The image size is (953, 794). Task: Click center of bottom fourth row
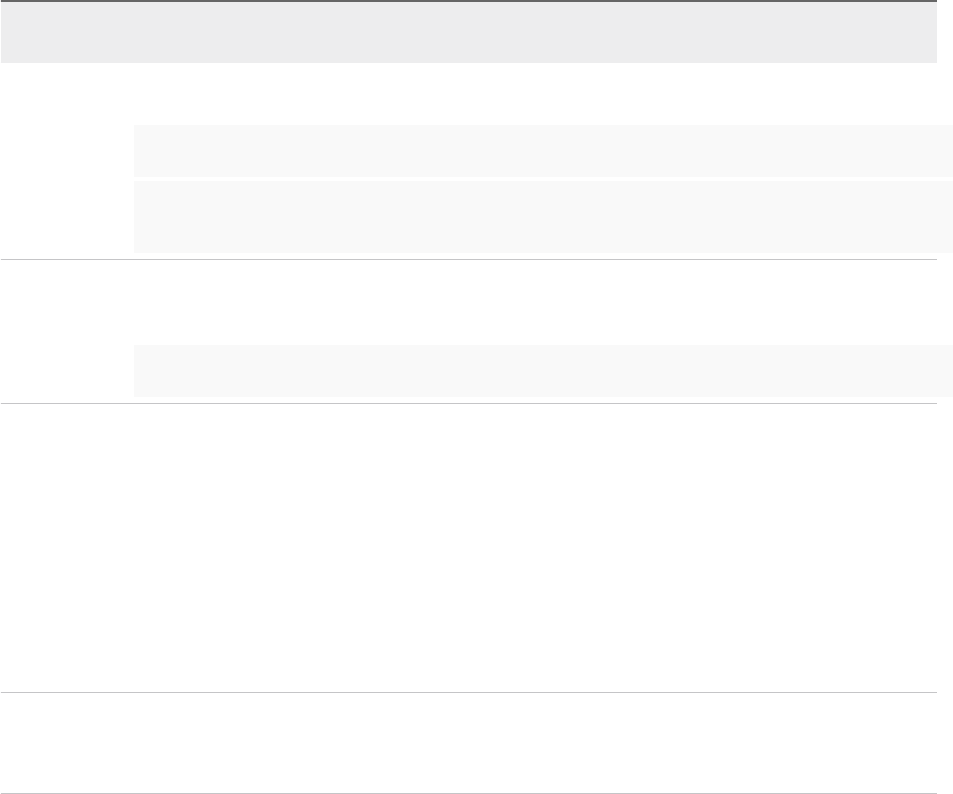(x=468, y=744)
